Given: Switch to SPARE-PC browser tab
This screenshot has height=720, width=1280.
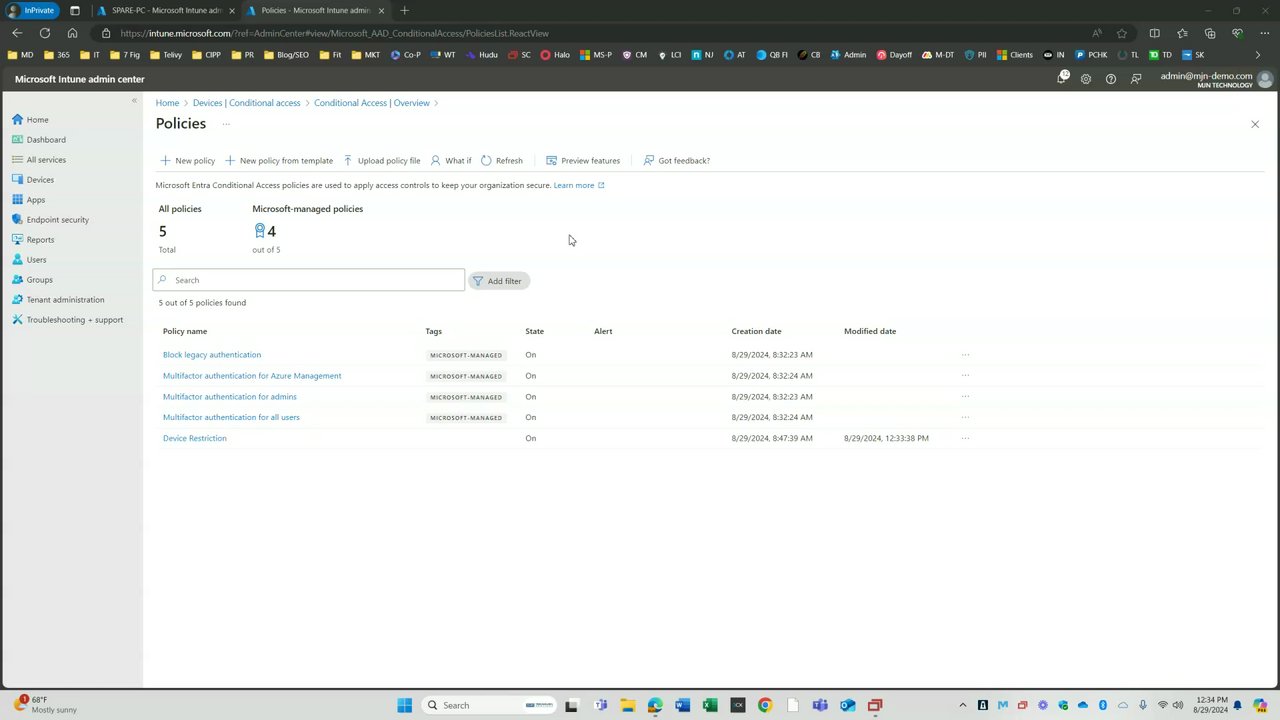Looking at the screenshot, I should pos(165,10).
